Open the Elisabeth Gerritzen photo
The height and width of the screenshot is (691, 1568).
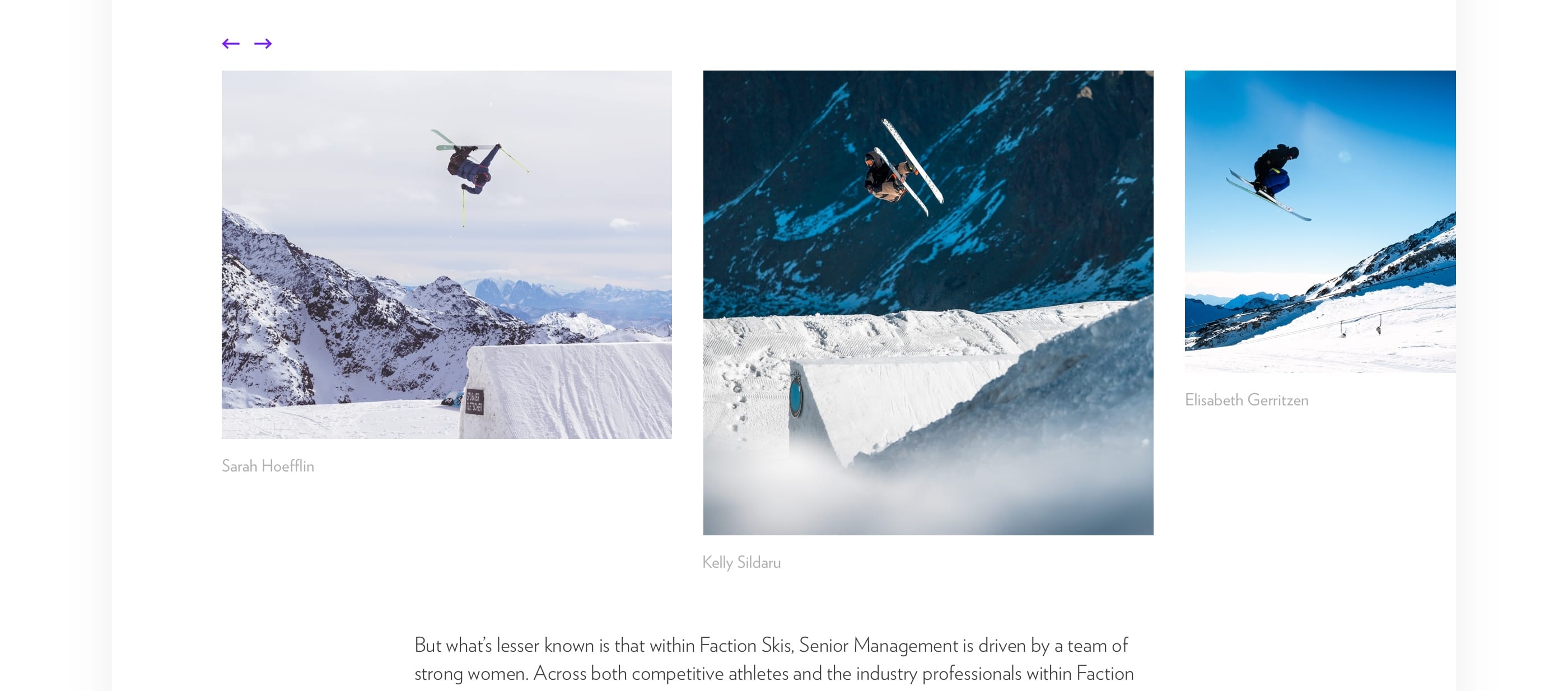[x=1320, y=222]
